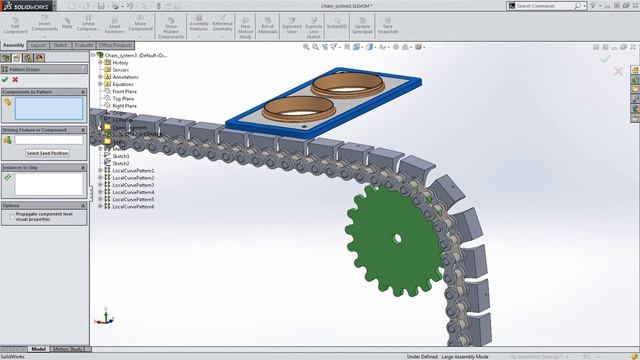Click the Instant3D tool

point(337,23)
